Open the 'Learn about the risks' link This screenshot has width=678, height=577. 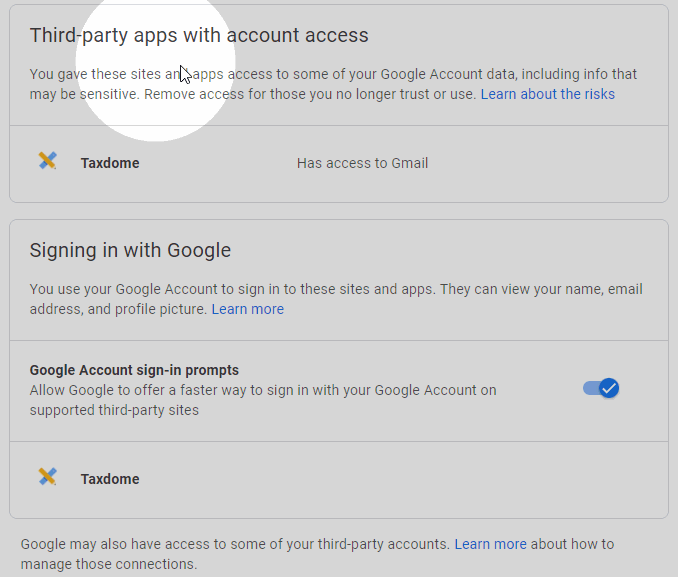tap(547, 94)
